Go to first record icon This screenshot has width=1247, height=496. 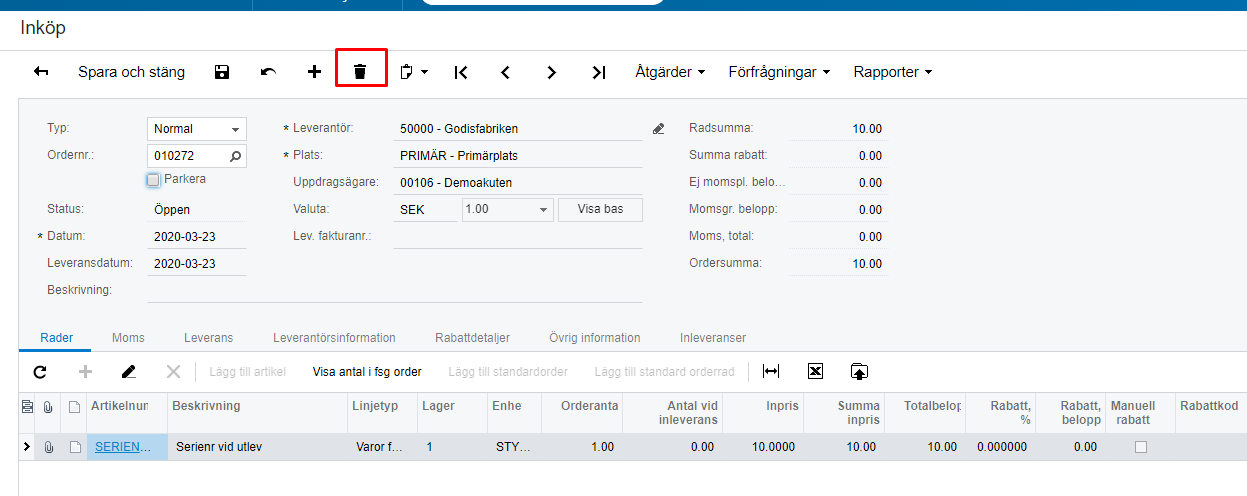click(460, 72)
